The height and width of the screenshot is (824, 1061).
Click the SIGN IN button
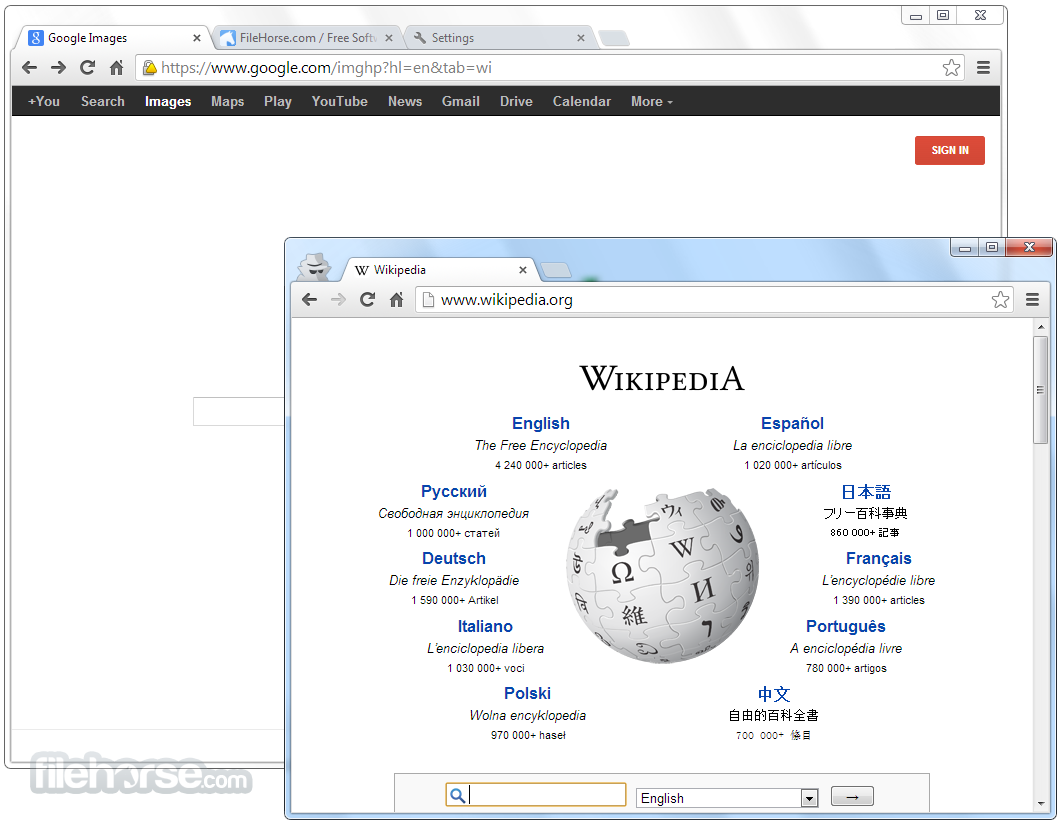click(x=949, y=150)
